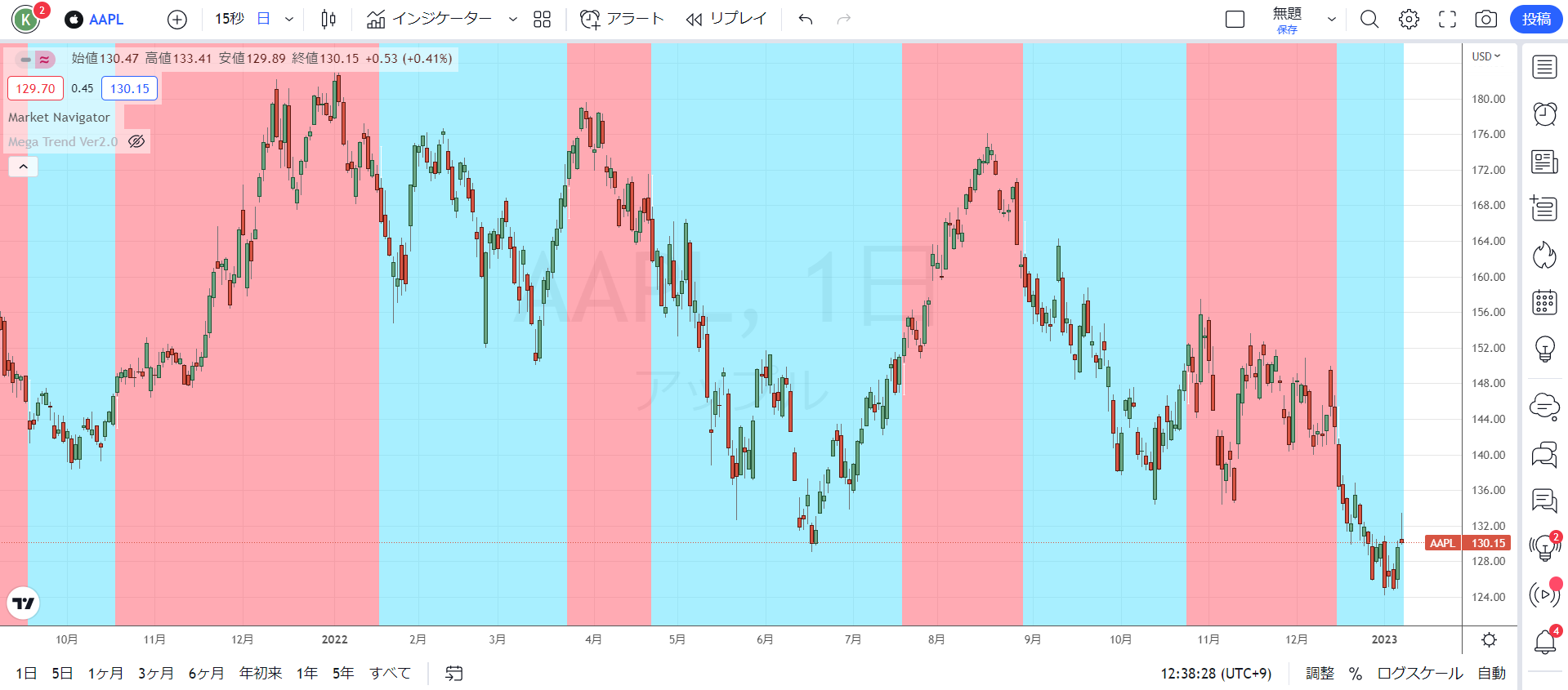This screenshot has width=1568, height=690.
Task: Set date range to すべて
Action: tap(390, 674)
